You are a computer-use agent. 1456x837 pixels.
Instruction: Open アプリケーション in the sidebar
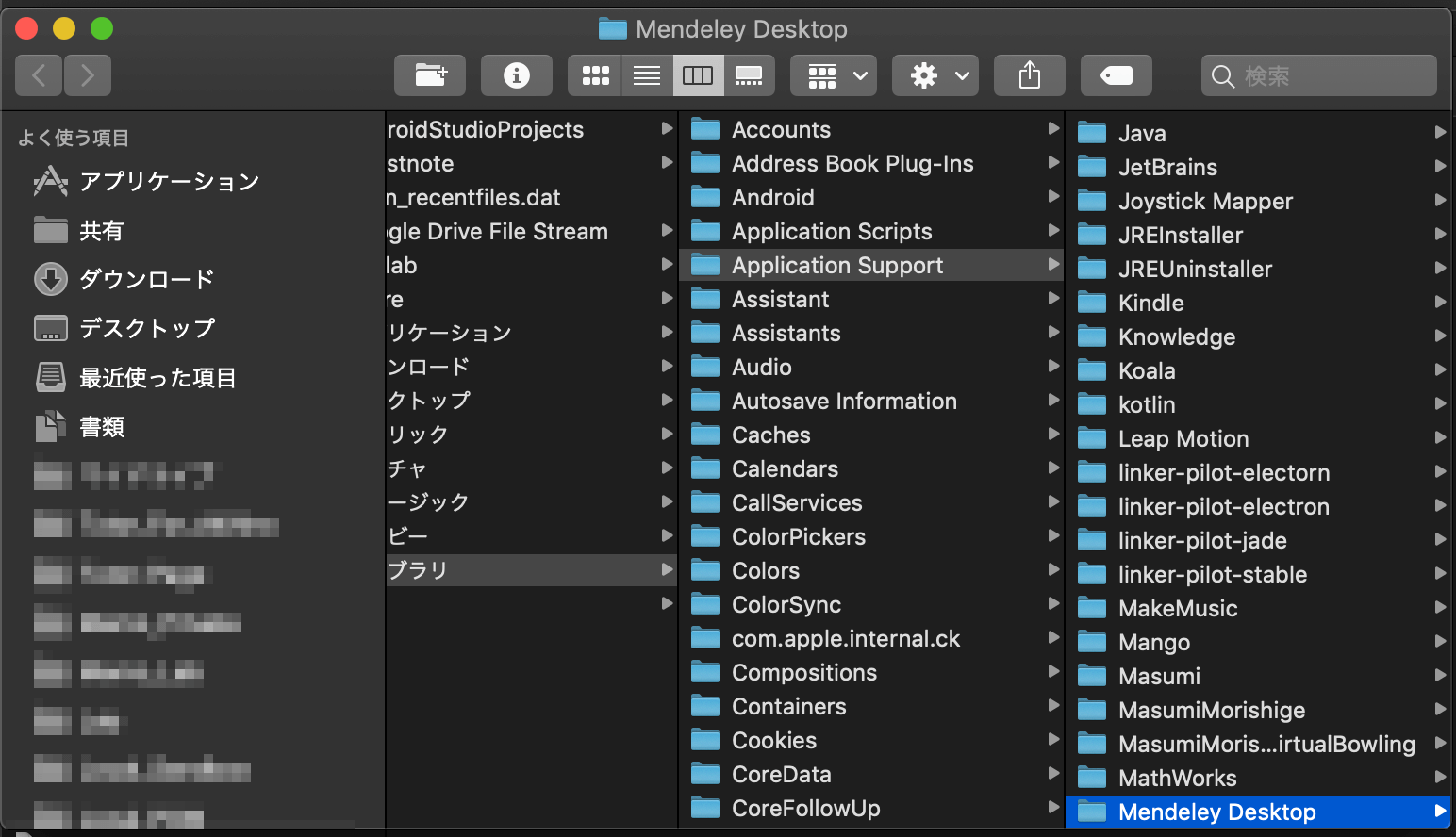(146, 181)
